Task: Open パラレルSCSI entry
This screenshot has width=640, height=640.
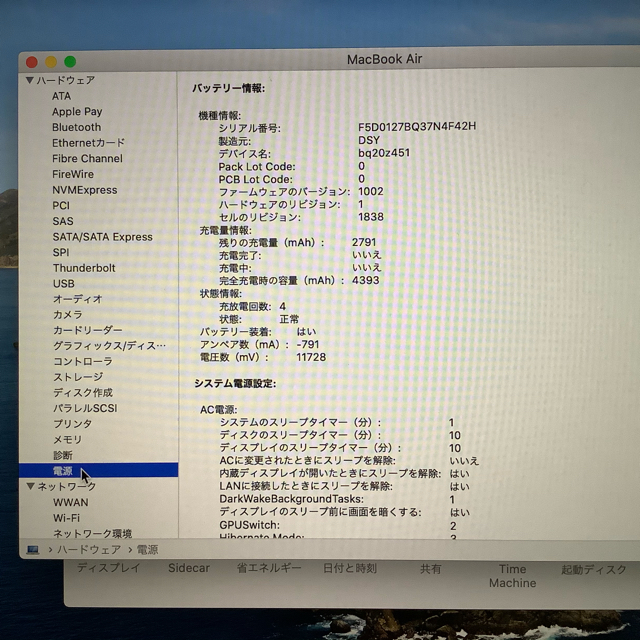Action: pos(85,408)
